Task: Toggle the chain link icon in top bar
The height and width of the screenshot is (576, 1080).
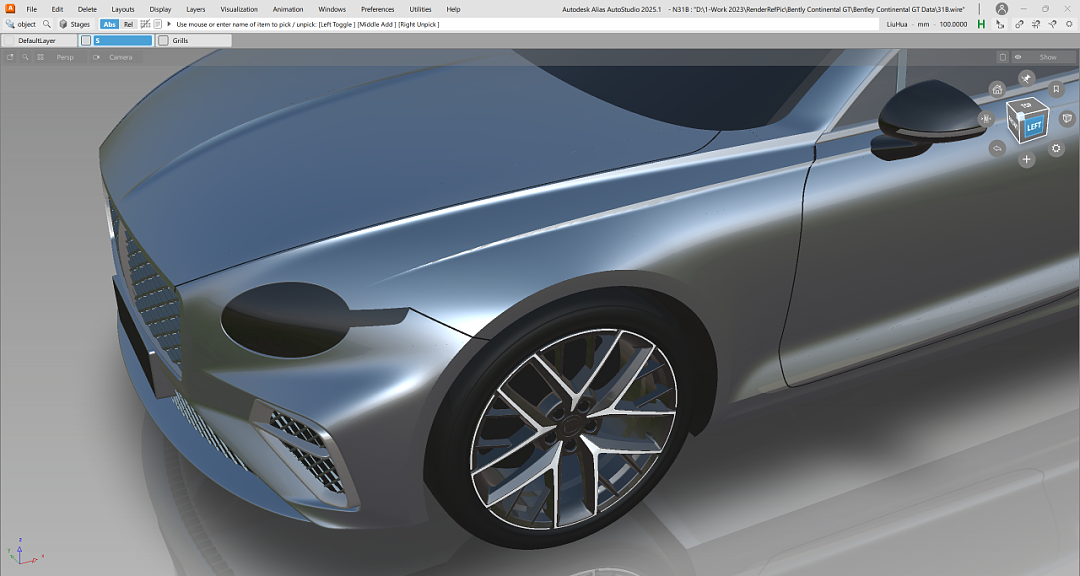Action: [1019, 24]
